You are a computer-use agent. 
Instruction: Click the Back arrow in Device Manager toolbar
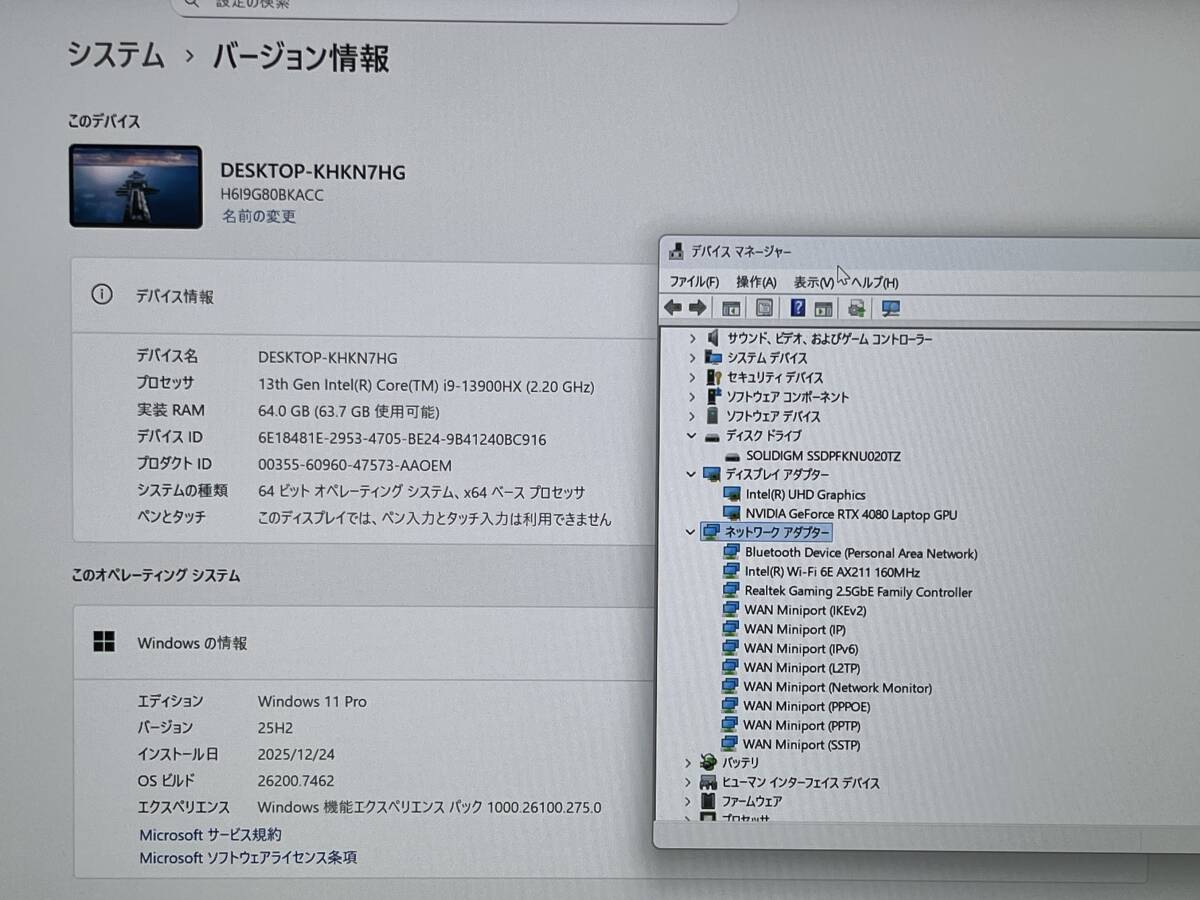tap(673, 308)
